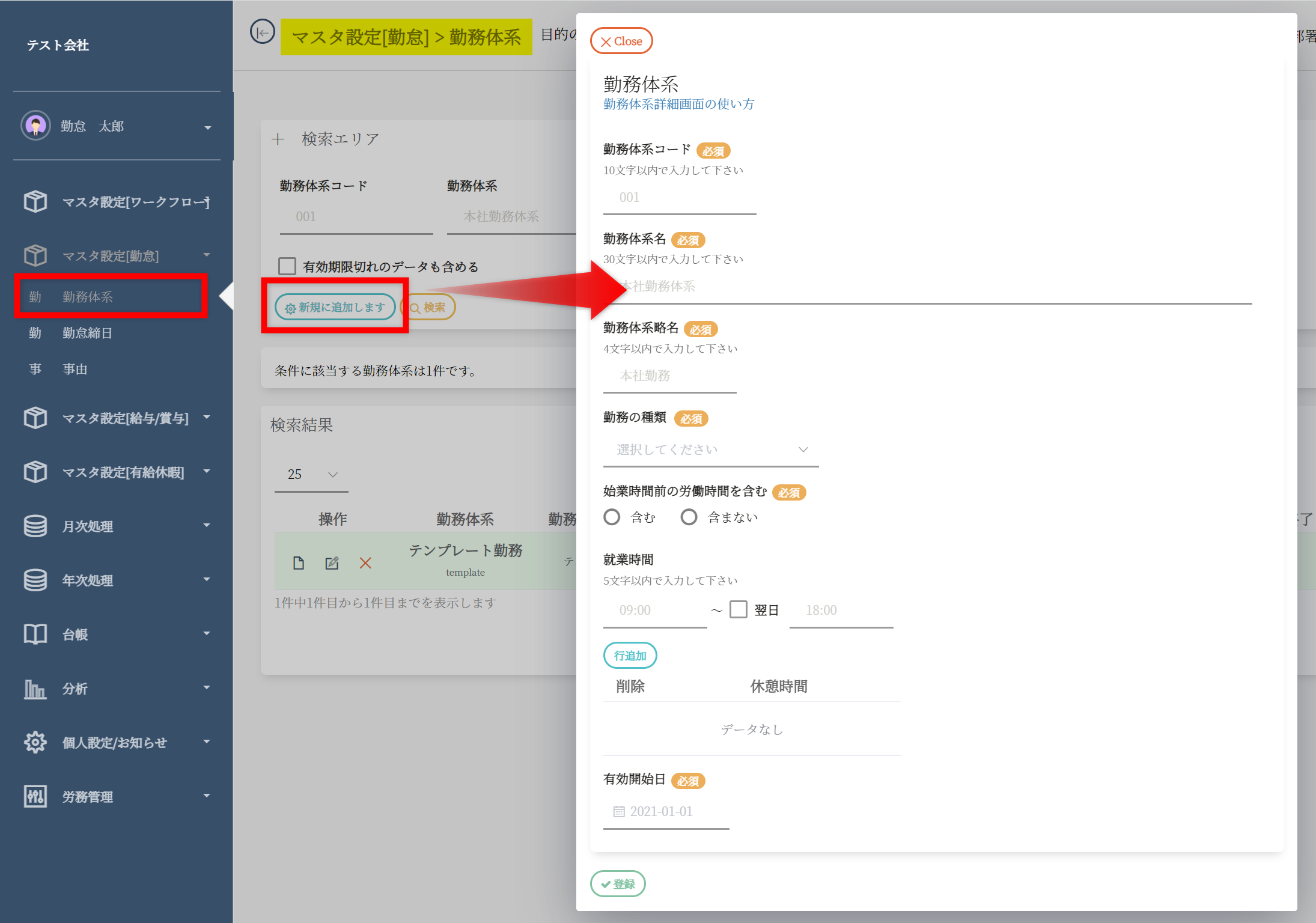Click the copy document icon in template row
The height and width of the screenshot is (923, 1316).
(x=299, y=563)
